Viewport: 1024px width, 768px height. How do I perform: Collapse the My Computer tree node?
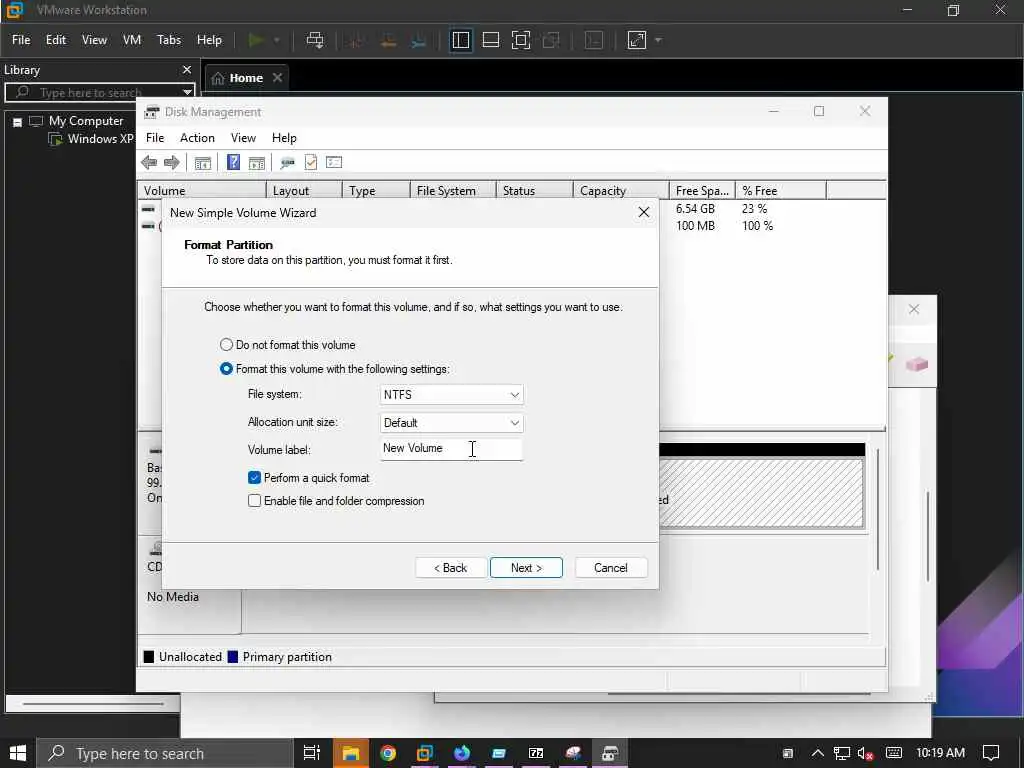click(18, 121)
